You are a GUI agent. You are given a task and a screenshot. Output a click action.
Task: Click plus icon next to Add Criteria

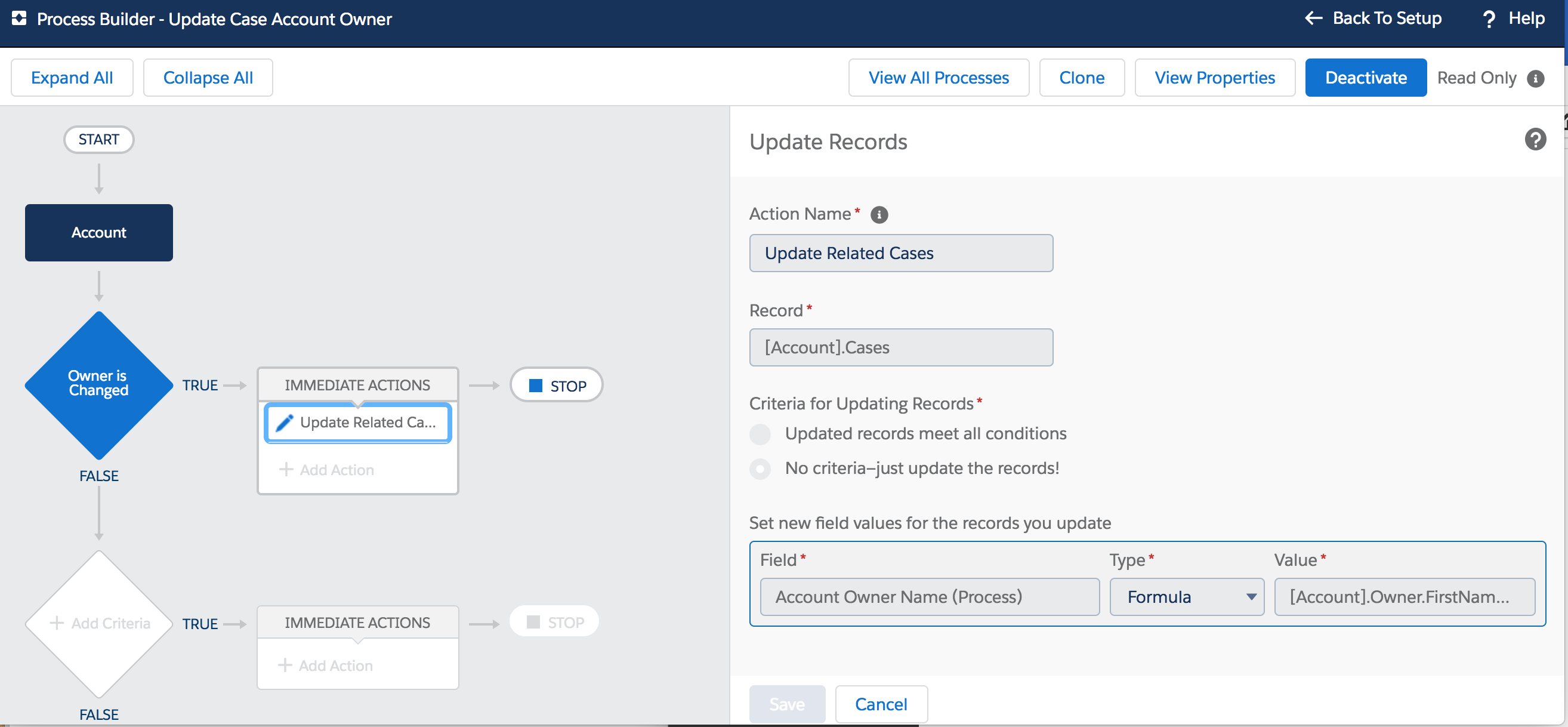pyautogui.click(x=57, y=623)
